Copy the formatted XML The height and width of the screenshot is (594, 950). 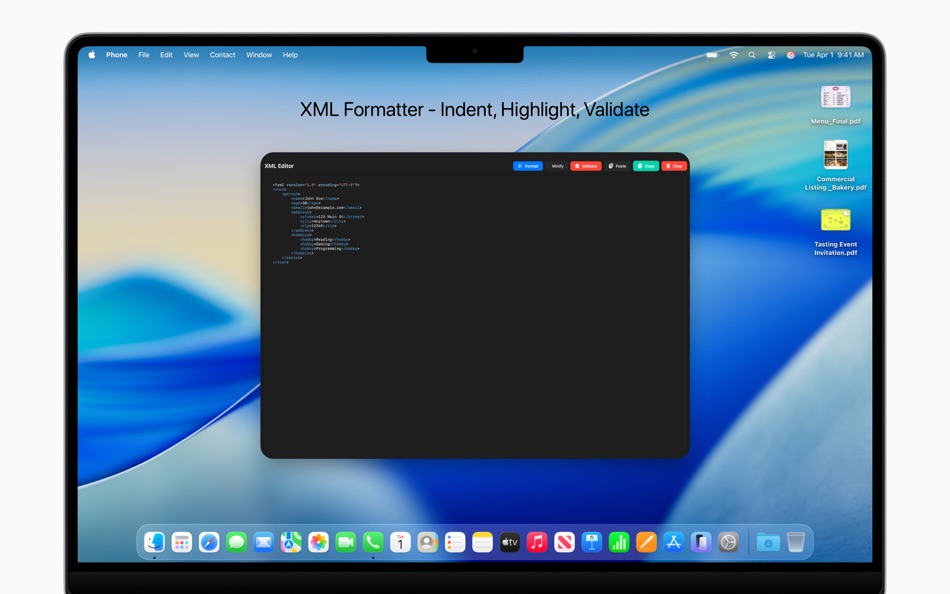tap(646, 166)
